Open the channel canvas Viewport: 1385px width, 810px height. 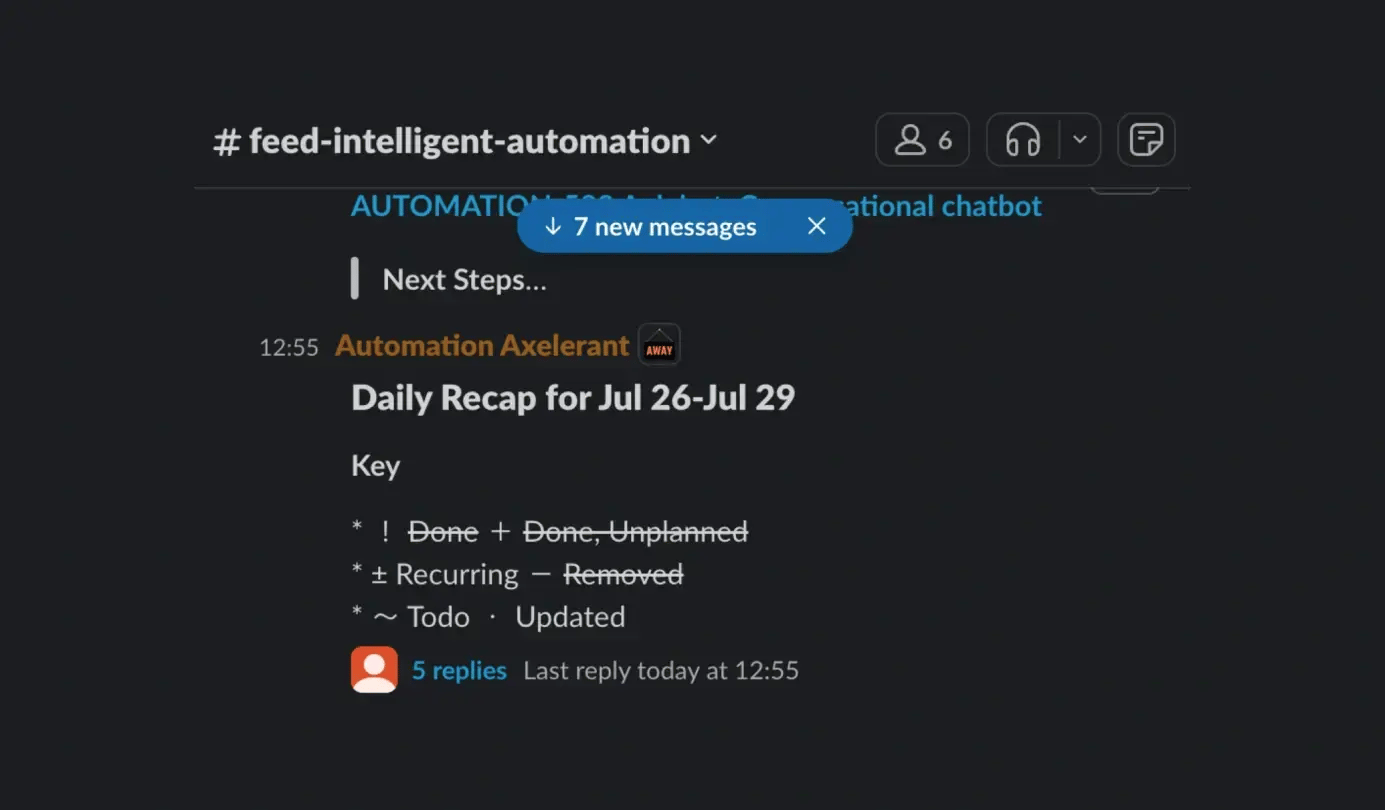coord(1146,140)
